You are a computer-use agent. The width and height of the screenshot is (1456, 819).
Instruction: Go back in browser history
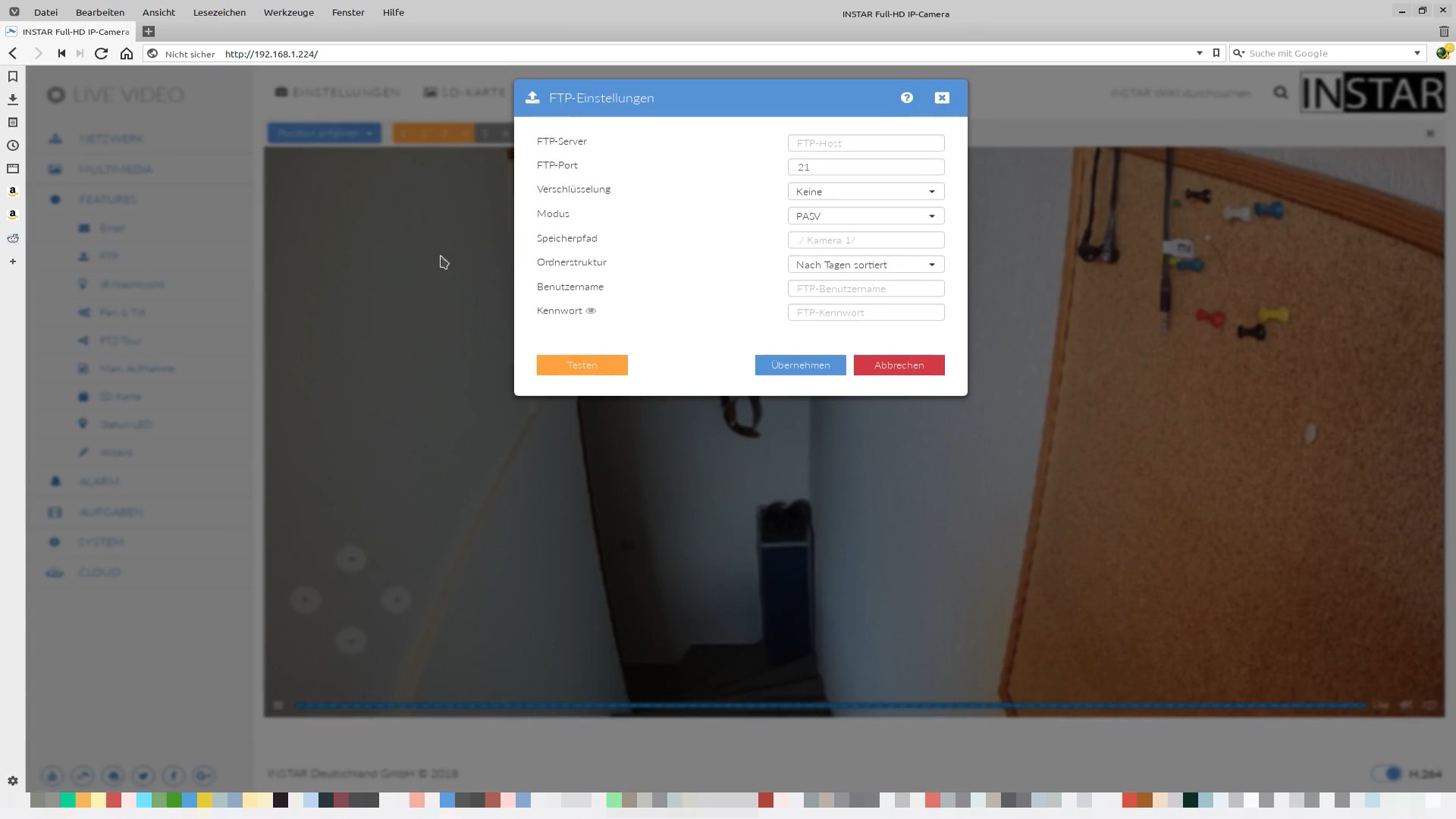click(13, 53)
